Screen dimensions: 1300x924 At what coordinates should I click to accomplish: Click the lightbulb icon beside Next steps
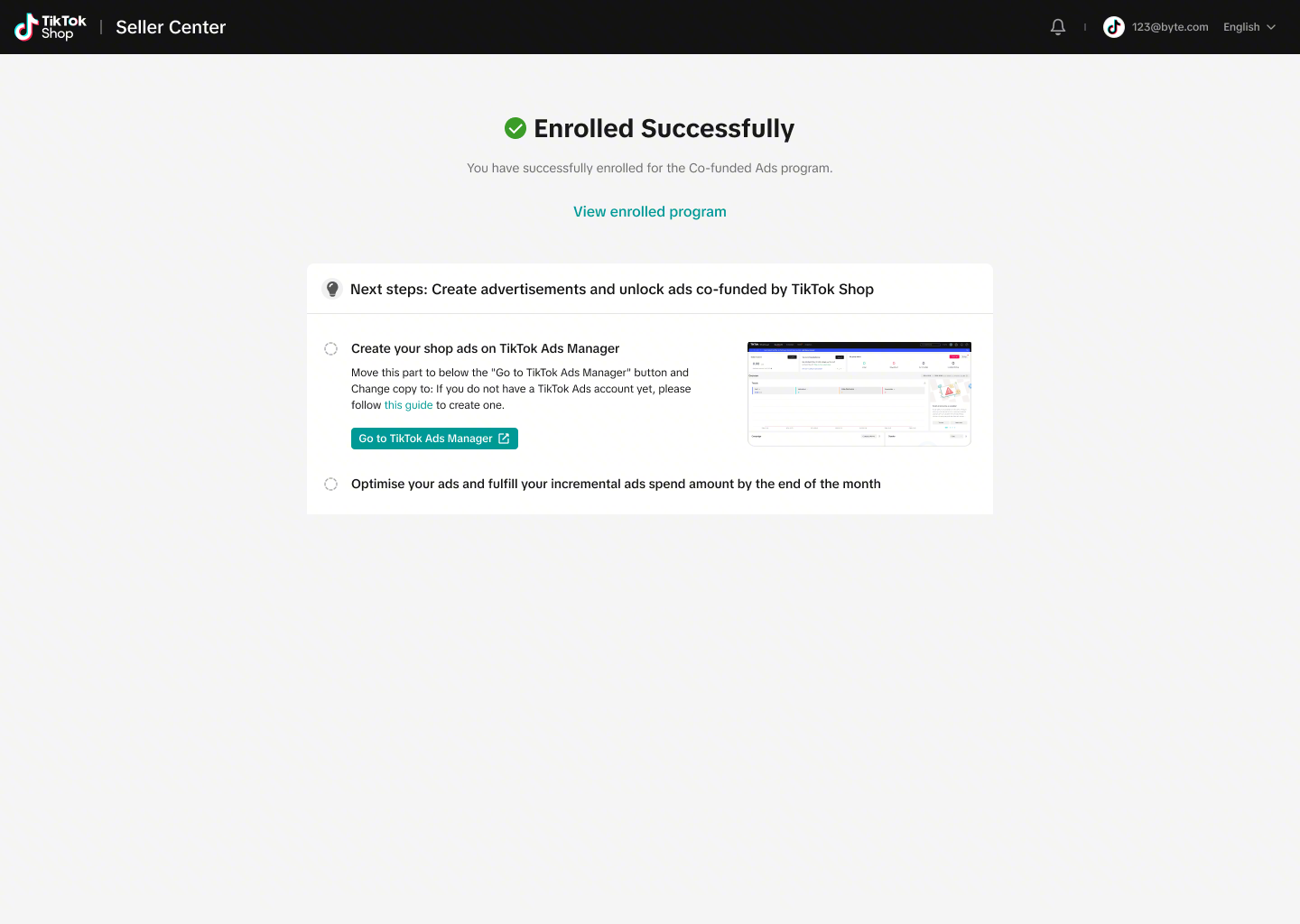pos(332,289)
